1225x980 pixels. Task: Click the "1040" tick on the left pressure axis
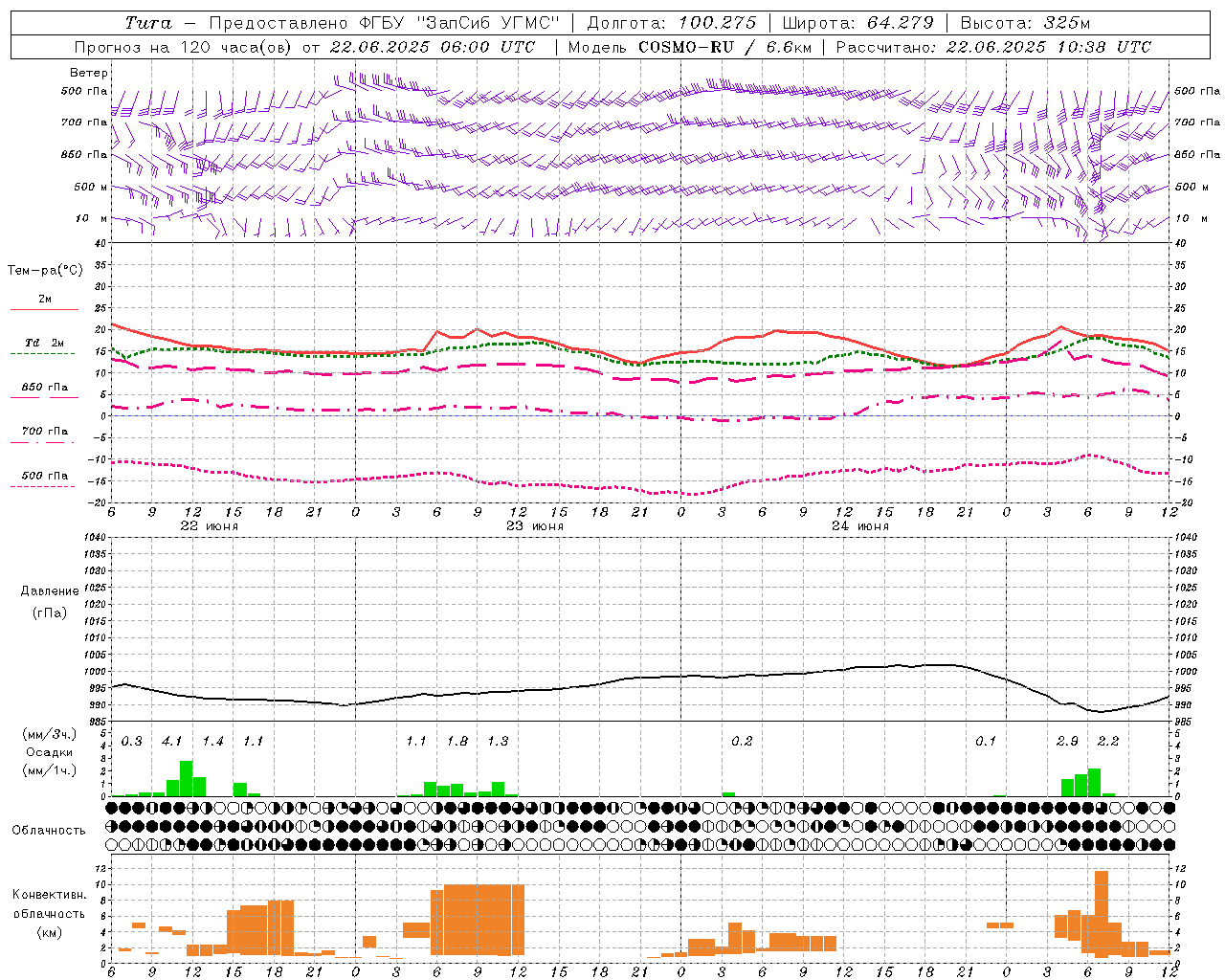94,537
